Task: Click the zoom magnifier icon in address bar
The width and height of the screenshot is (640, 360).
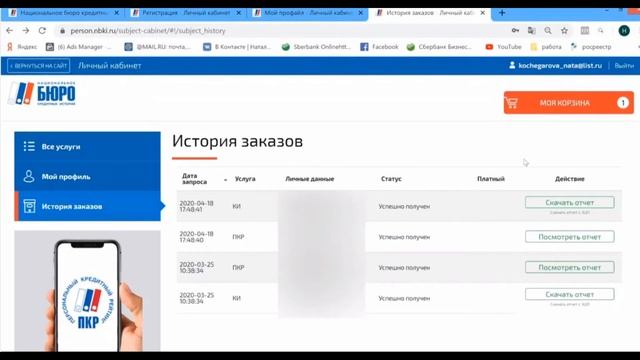Action: (548, 31)
